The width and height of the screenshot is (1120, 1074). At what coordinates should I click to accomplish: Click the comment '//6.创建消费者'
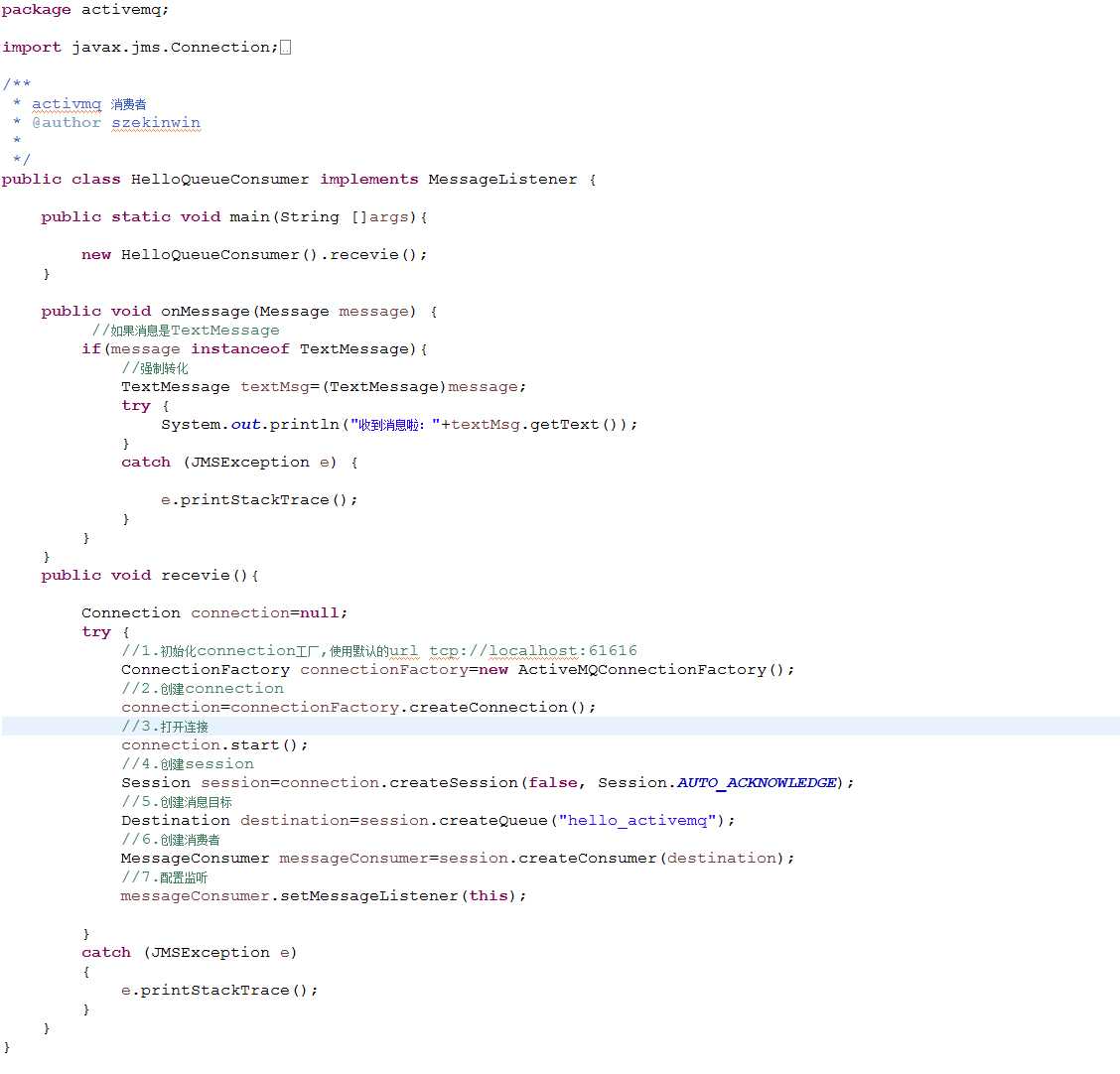pos(171,840)
